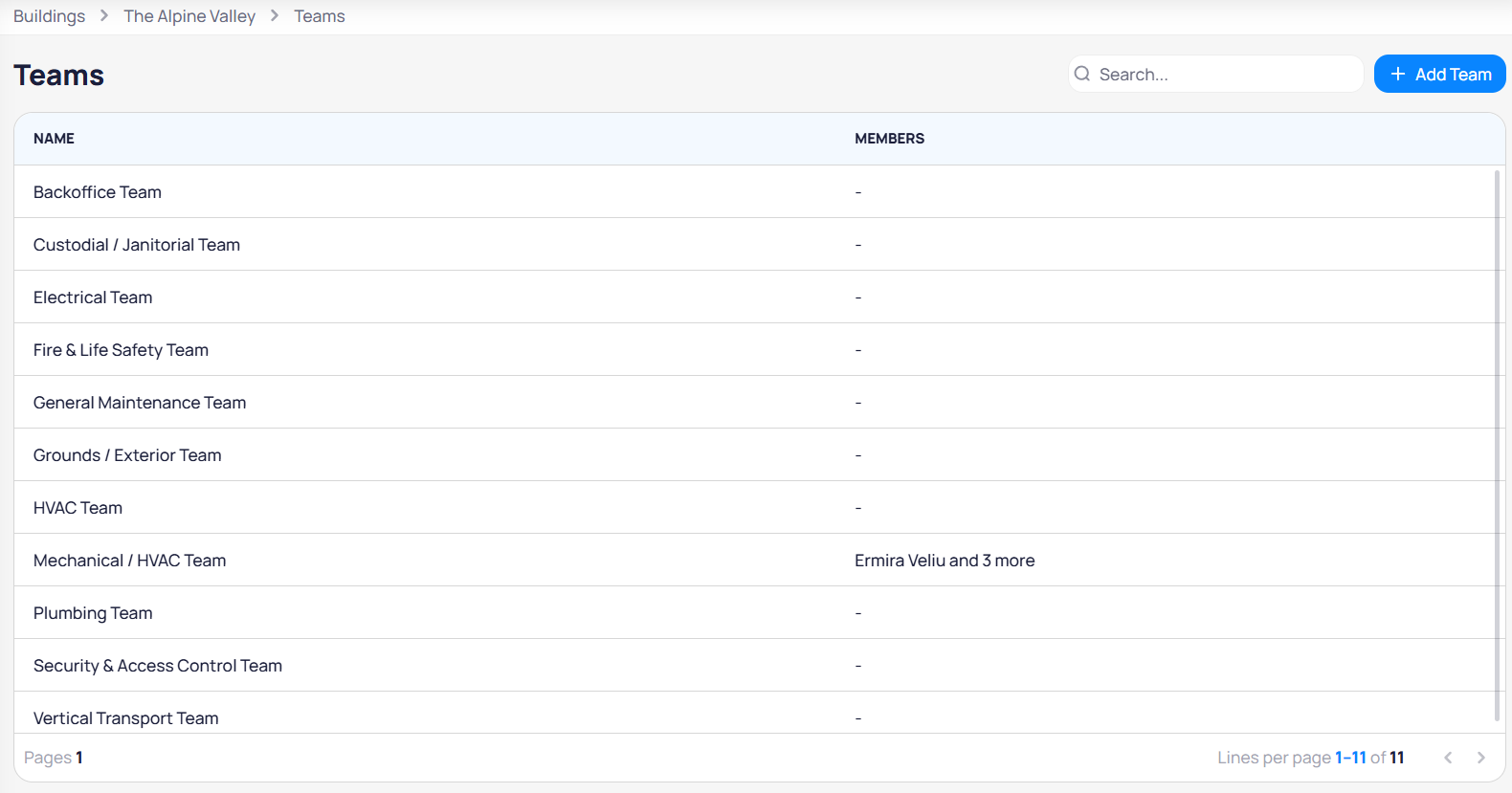The width and height of the screenshot is (1512, 793).
Task: Select the Electrical Team entry
Action: pyautogui.click(x=93, y=297)
